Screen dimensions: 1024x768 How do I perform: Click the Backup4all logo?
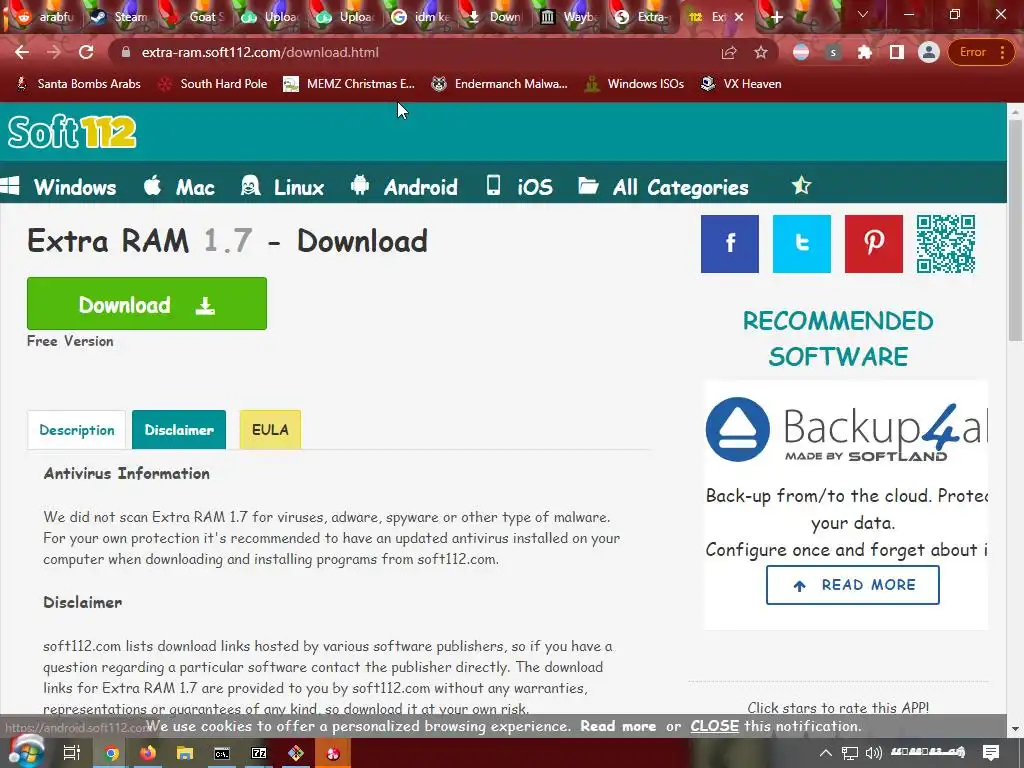point(846,430)
